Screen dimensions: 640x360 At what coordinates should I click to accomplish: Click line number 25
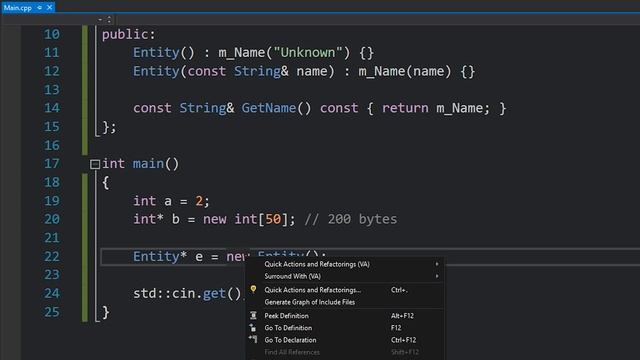click(52, 312)
